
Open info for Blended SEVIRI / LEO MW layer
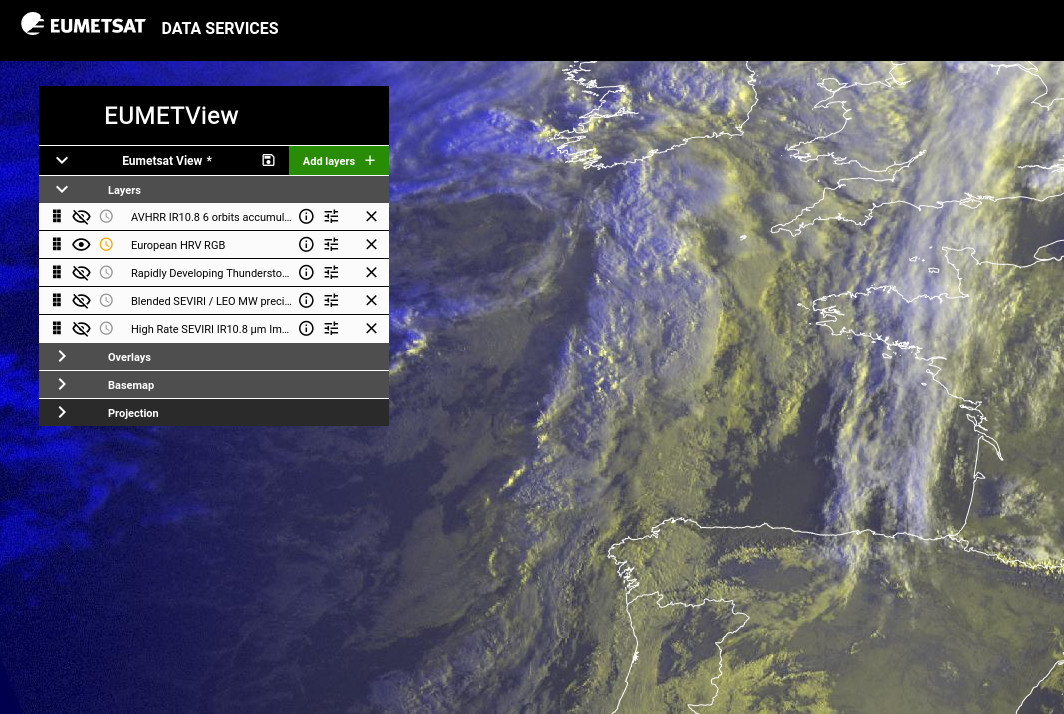[x=307, y=300]
